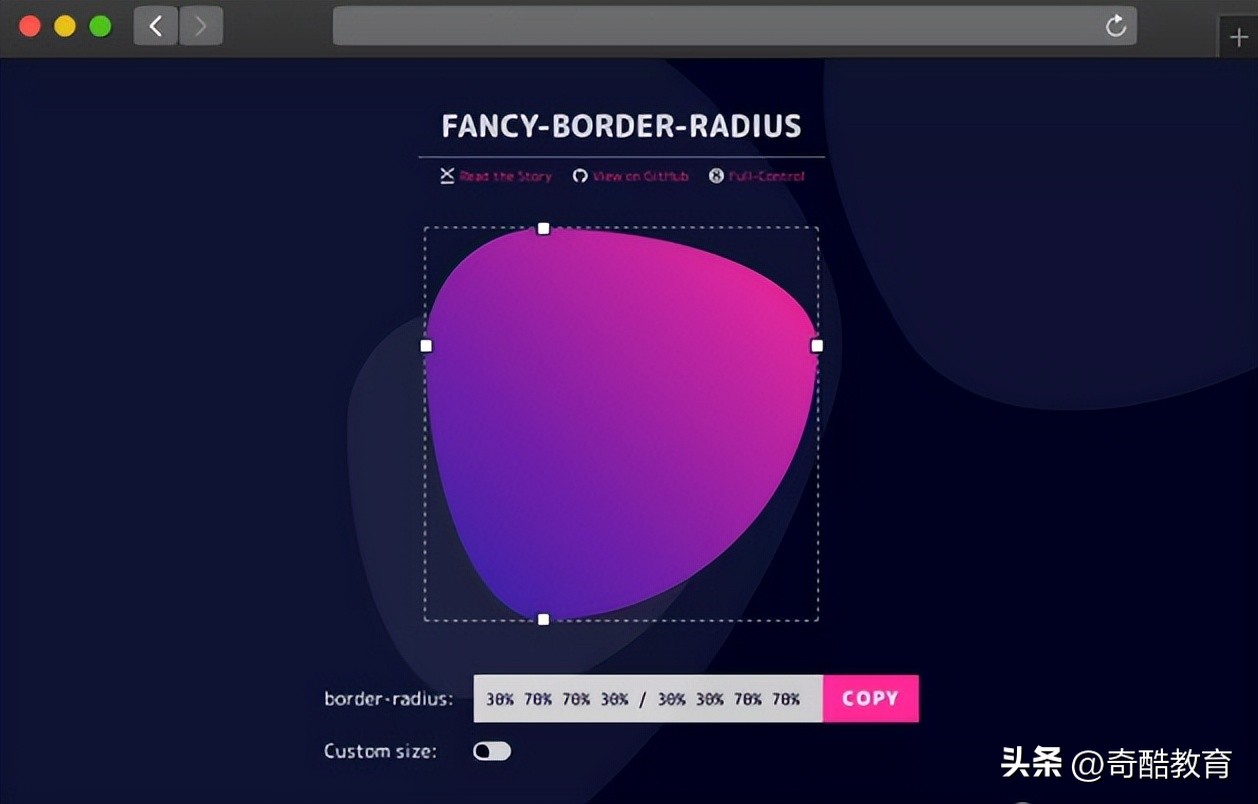Click the FANCY-BORDER-RADIUS title
Viewport: 1258px width, 804px height.
622,126
